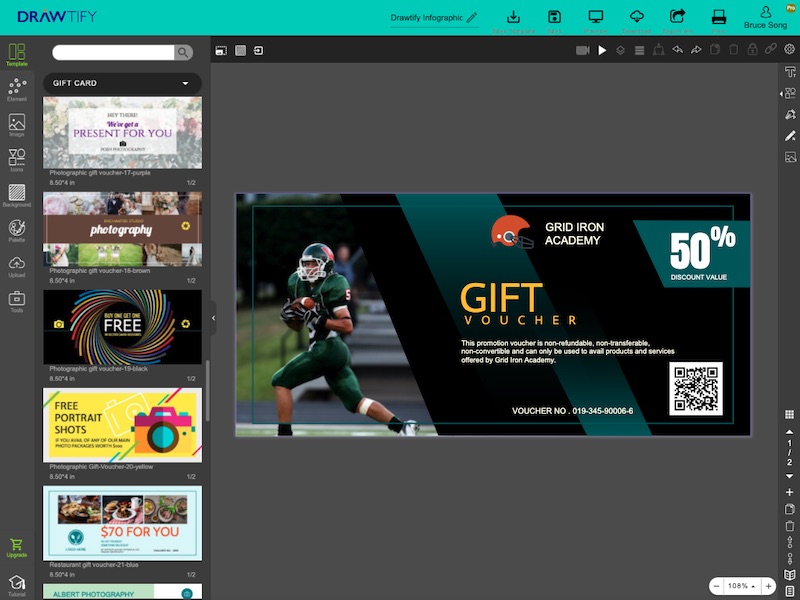
Task: Click the canvas background square icon
Action: 240,51
